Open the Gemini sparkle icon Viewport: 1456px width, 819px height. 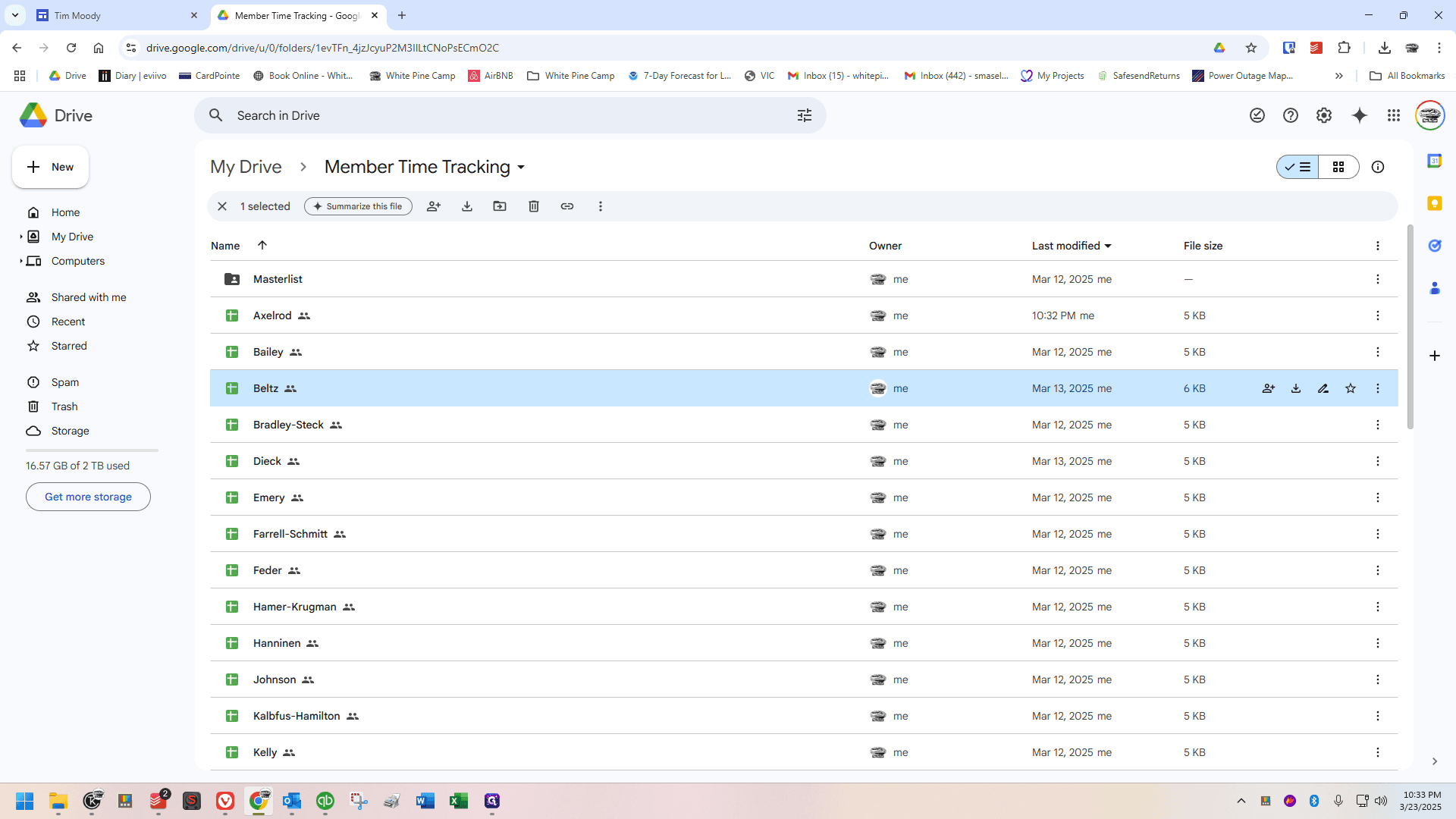tap(1360, 115)
